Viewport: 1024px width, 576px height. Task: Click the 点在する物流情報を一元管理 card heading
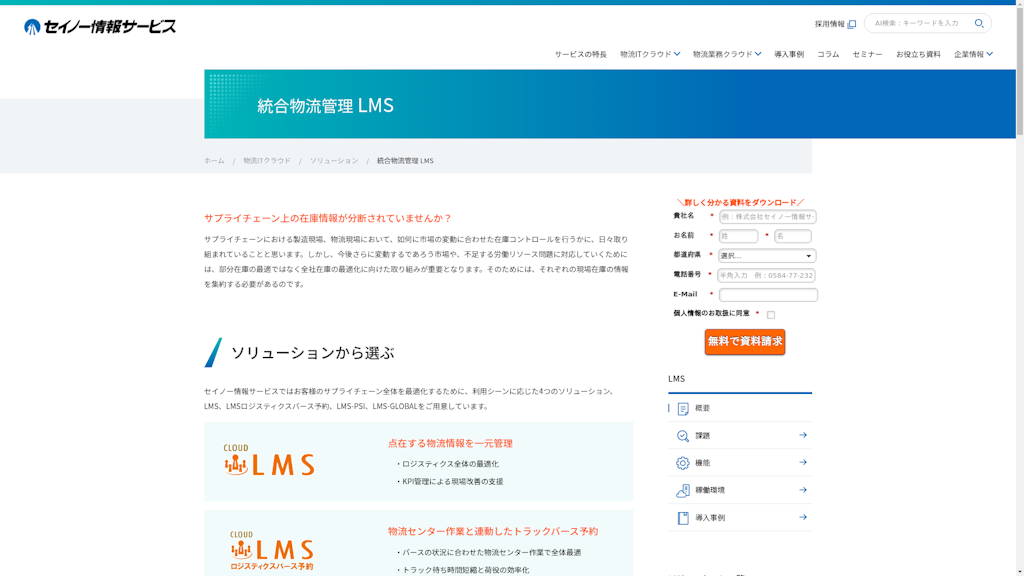[450, 443]
